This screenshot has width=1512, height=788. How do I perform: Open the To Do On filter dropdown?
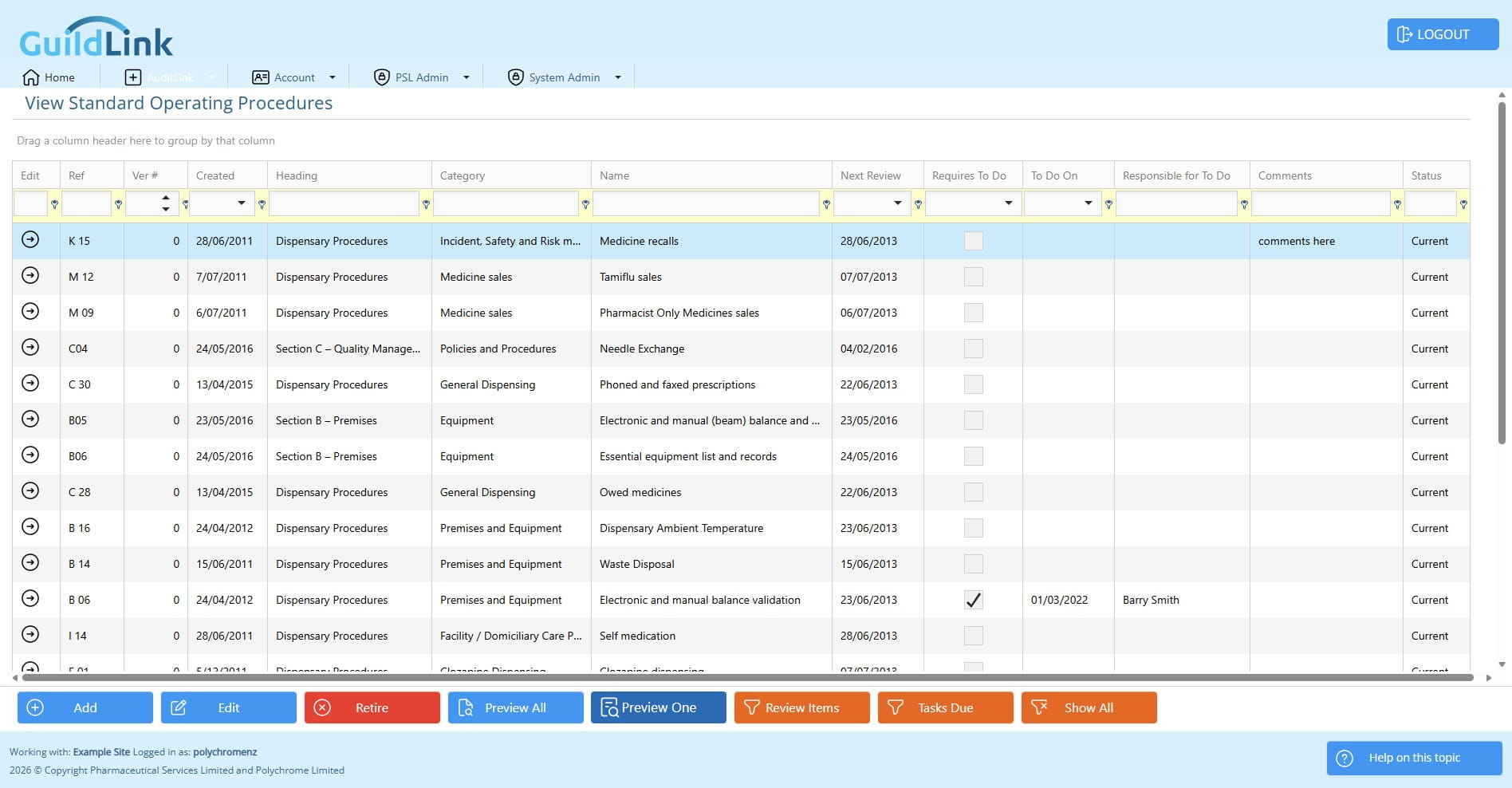tap(1089, 203)
